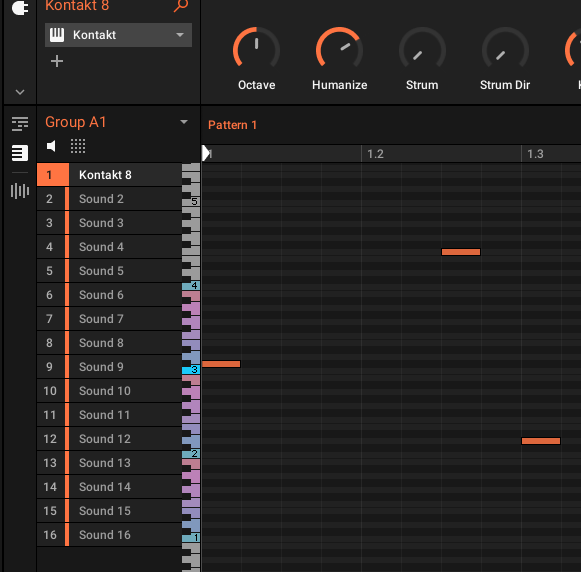Open the sampling waveform view icon
The height and width of the screenshot is (572, 581).
click(x=20, y=191)
